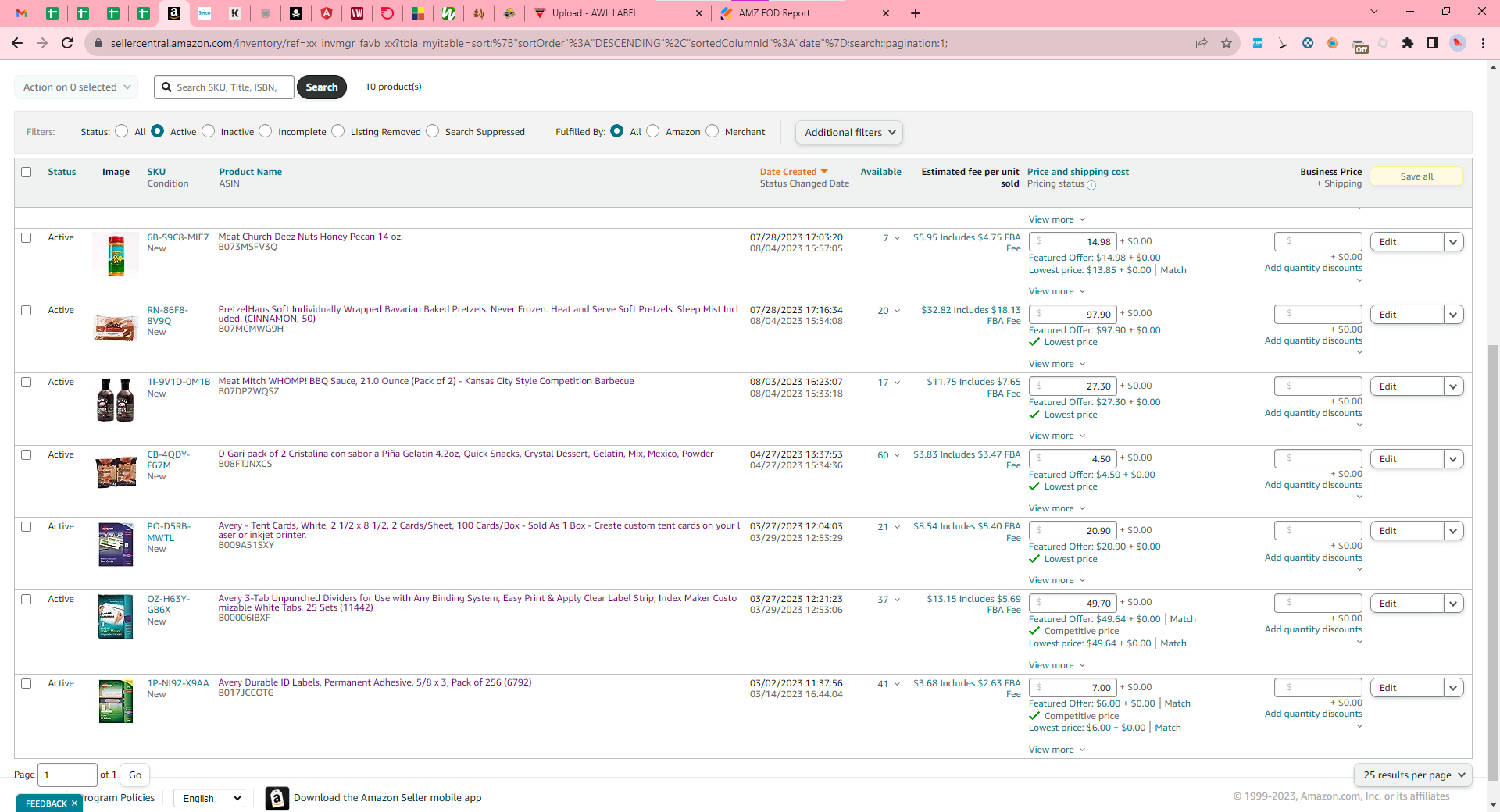Open the WW pinned tab
1500x812 pixels.
click(357, 13)
